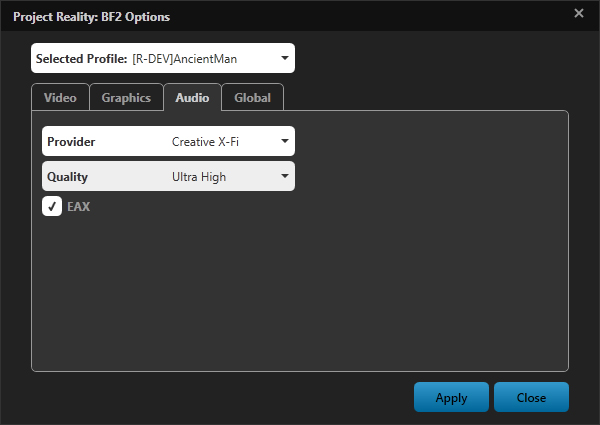Screen dimensions: 600x425
Task: Click the Quality field label
Action: [x=67, y=177]
